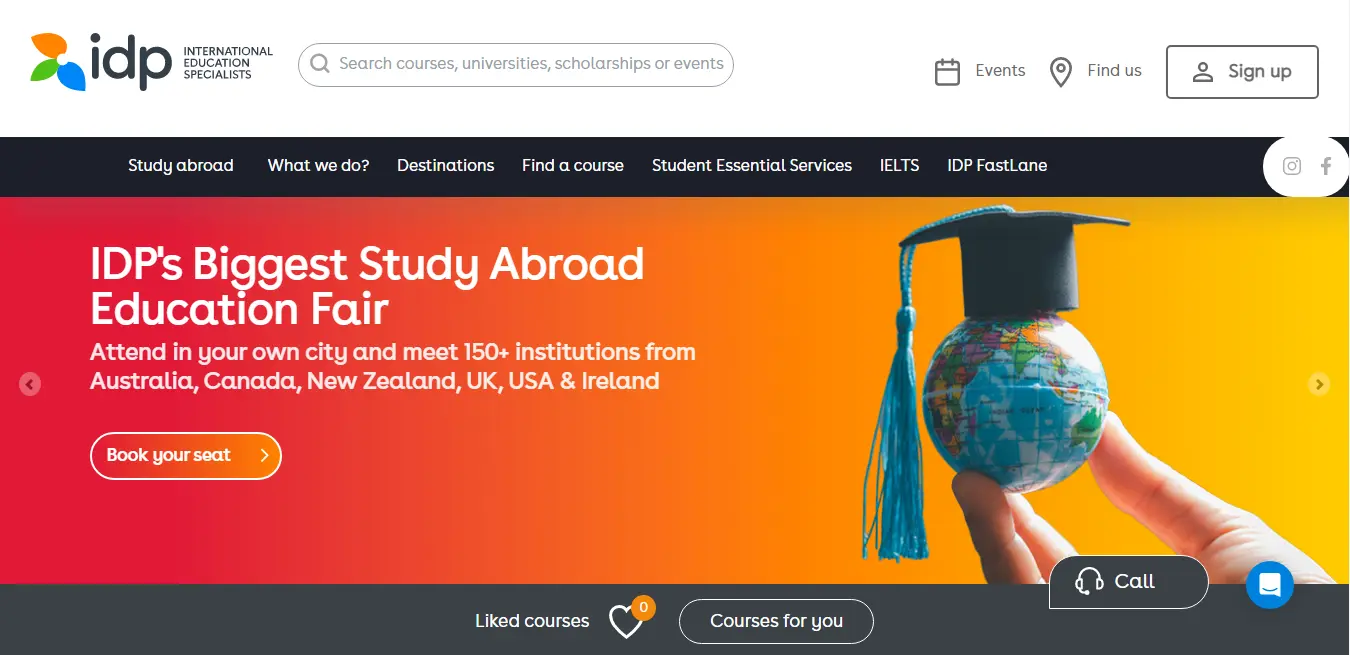Click the liked courses heart icon
The width and height of the screenshot is (1350, 655).
pos(626,622)
